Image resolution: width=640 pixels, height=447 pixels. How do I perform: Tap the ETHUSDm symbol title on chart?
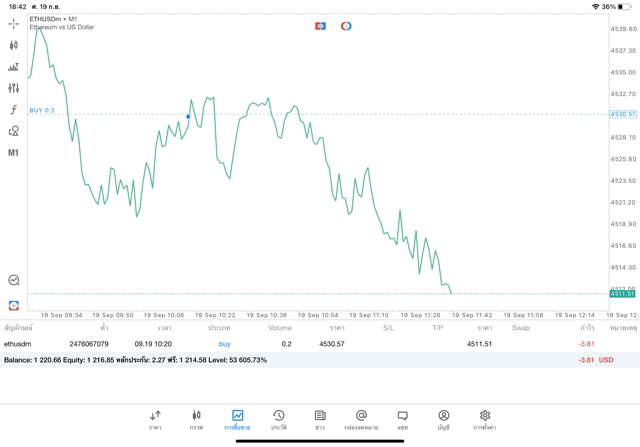click(x=53, y=19)
